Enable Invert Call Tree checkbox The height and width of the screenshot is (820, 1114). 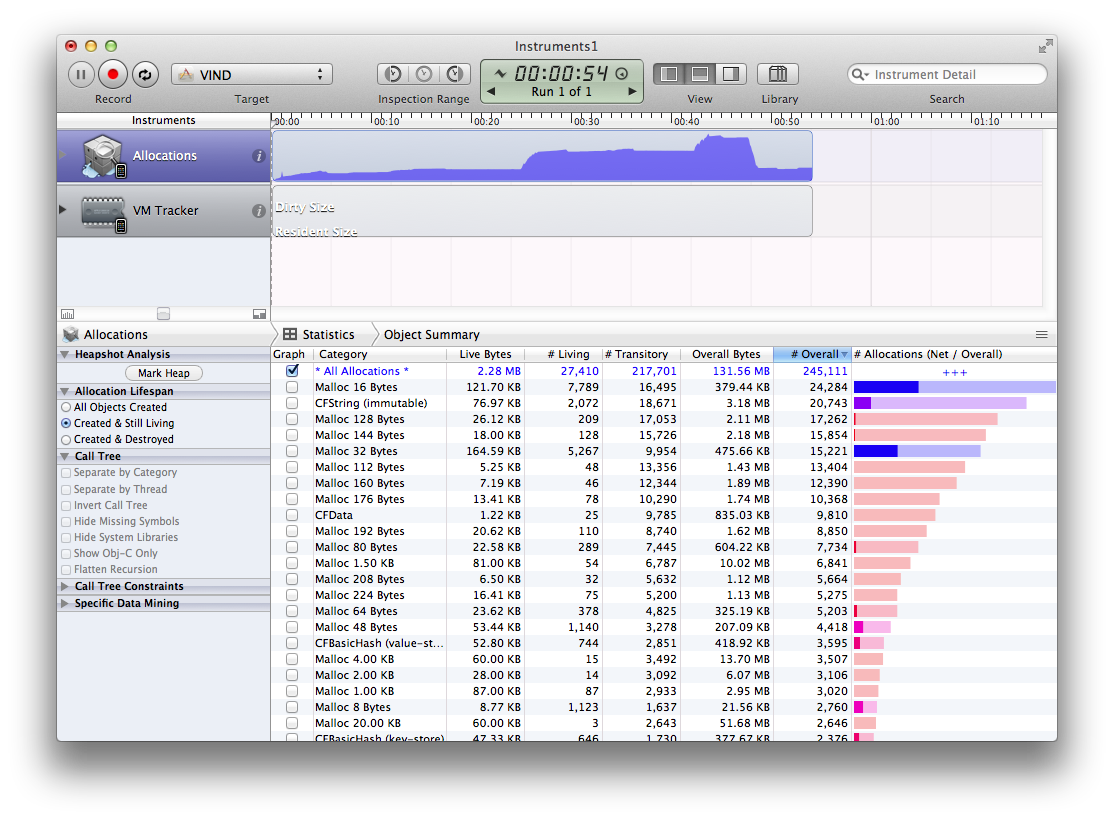(66, 505)
